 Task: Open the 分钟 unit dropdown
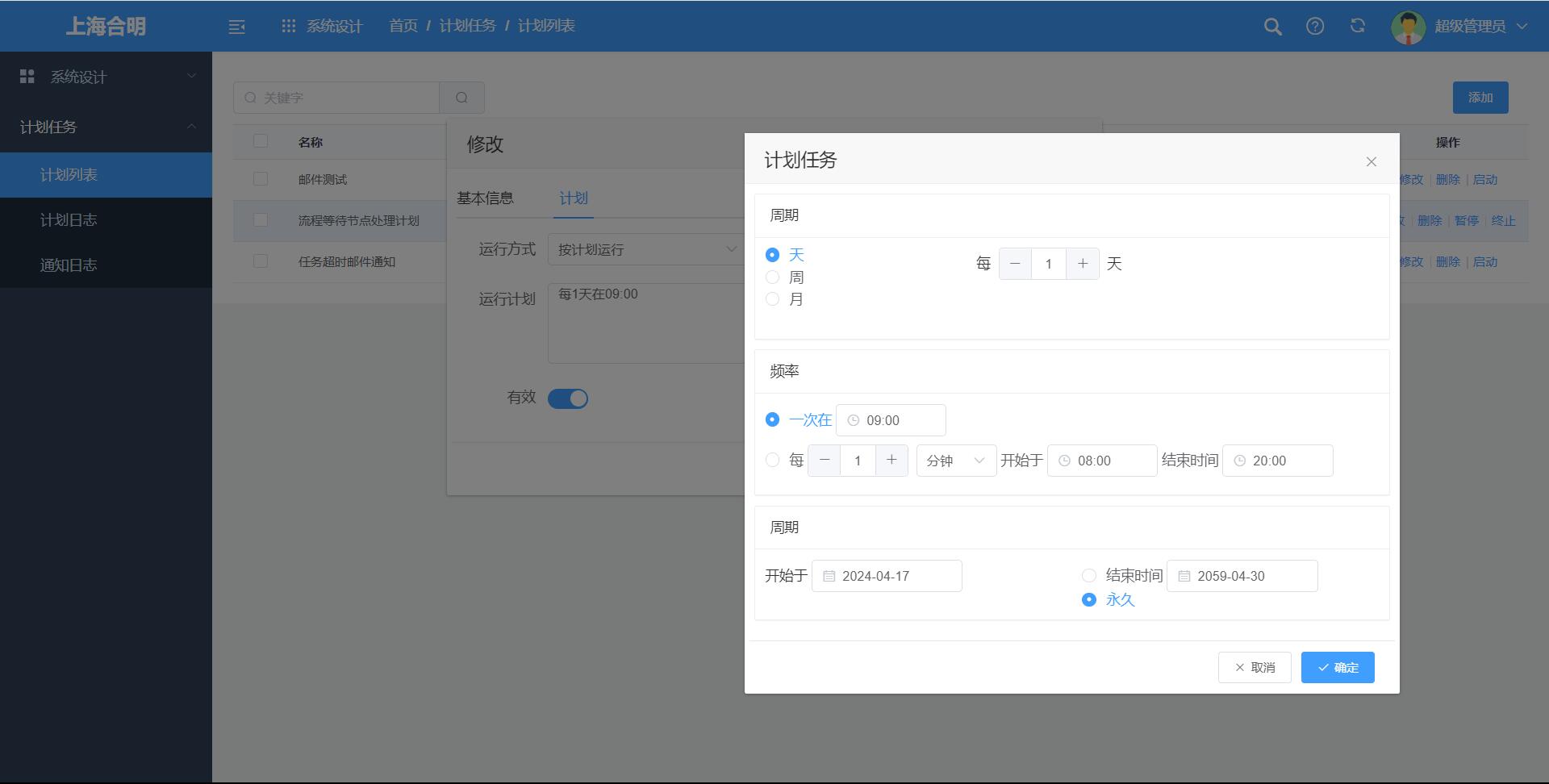pyautogui.click(x=956, y=461)
